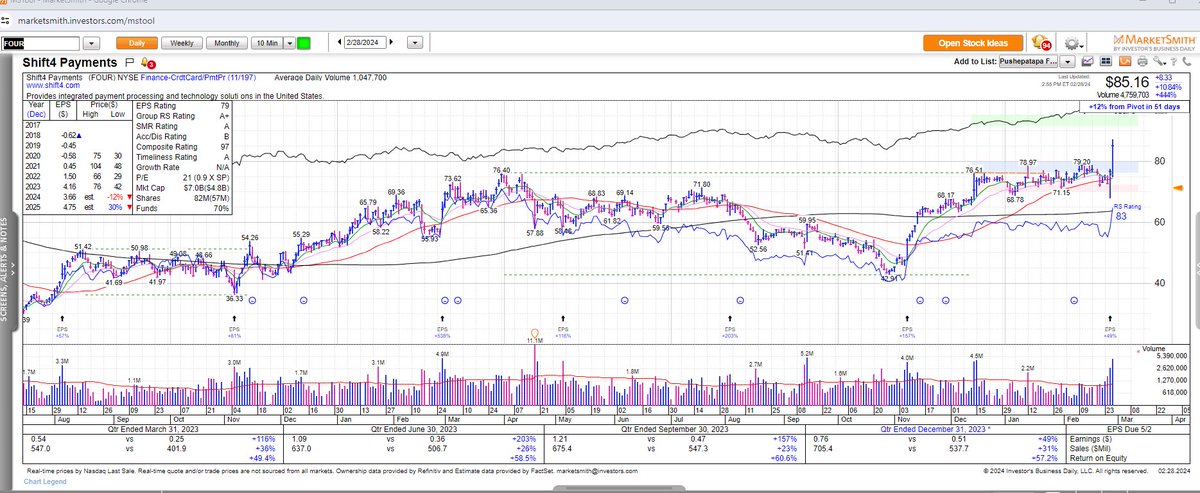Toggle the green real-time indicator square
The image size is (1200, 493).
click(x=303, y=44)
